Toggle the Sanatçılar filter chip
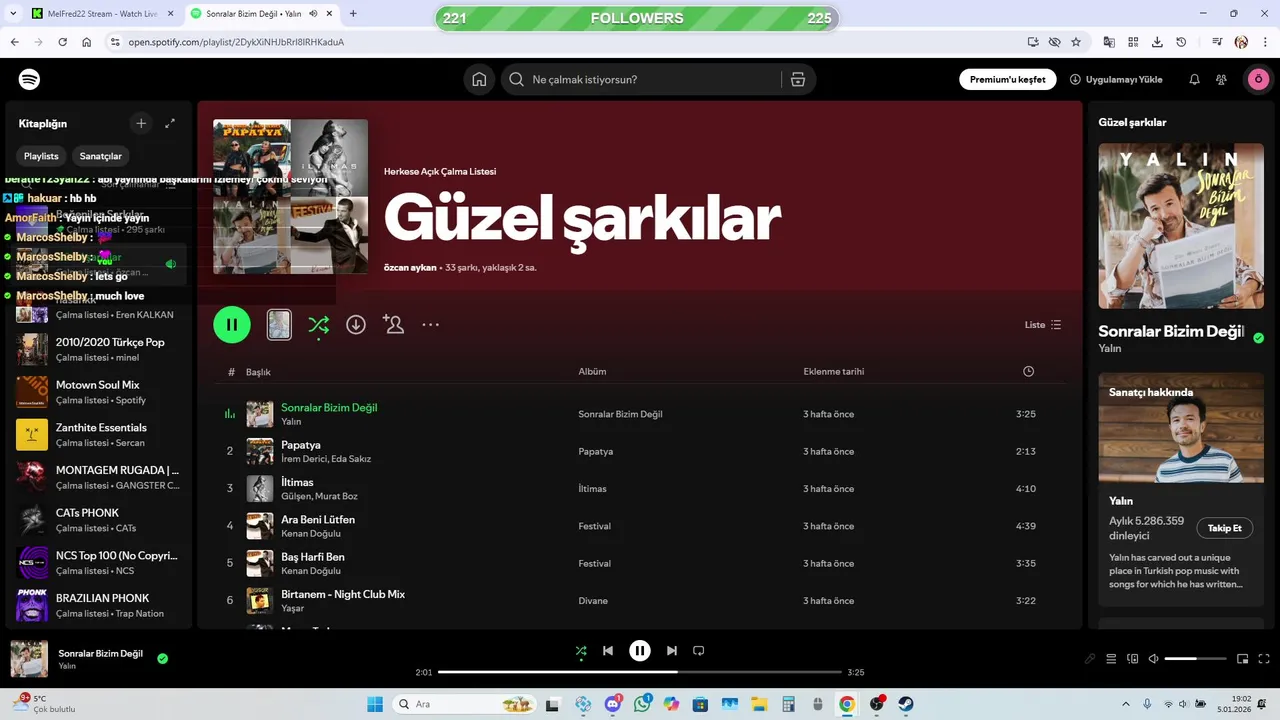The height and width of the screenshot is (720, 1280). point(101,156)
